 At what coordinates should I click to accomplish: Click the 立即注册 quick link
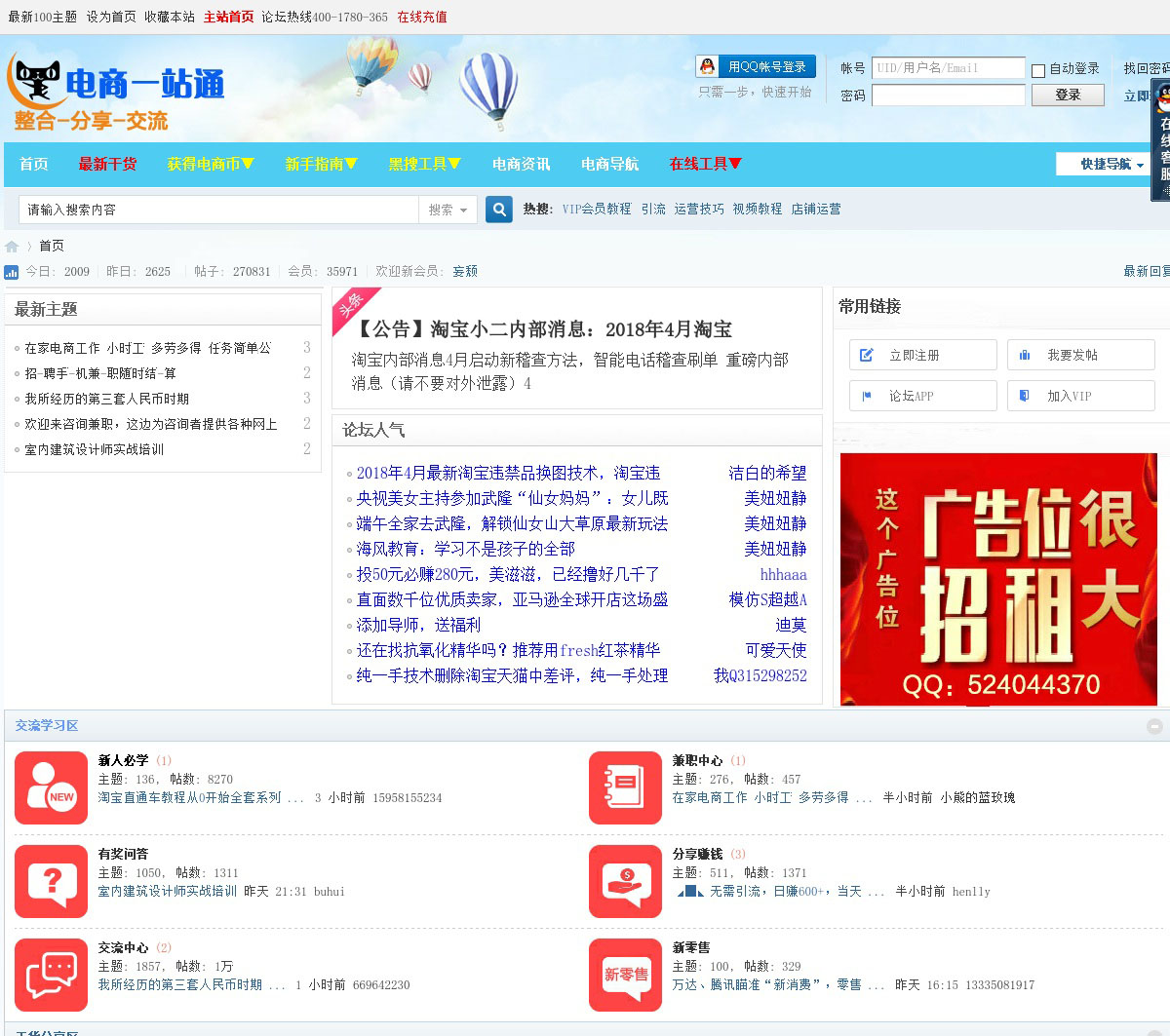pyautogui.click(x=922, y=355)
